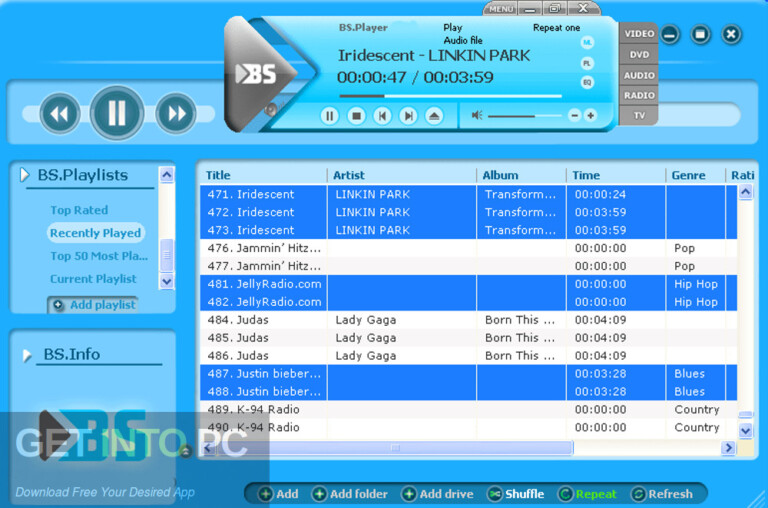Switch to RADIO mode tab
This screenshot has height=508, width=768.
(x=639, y=95)
